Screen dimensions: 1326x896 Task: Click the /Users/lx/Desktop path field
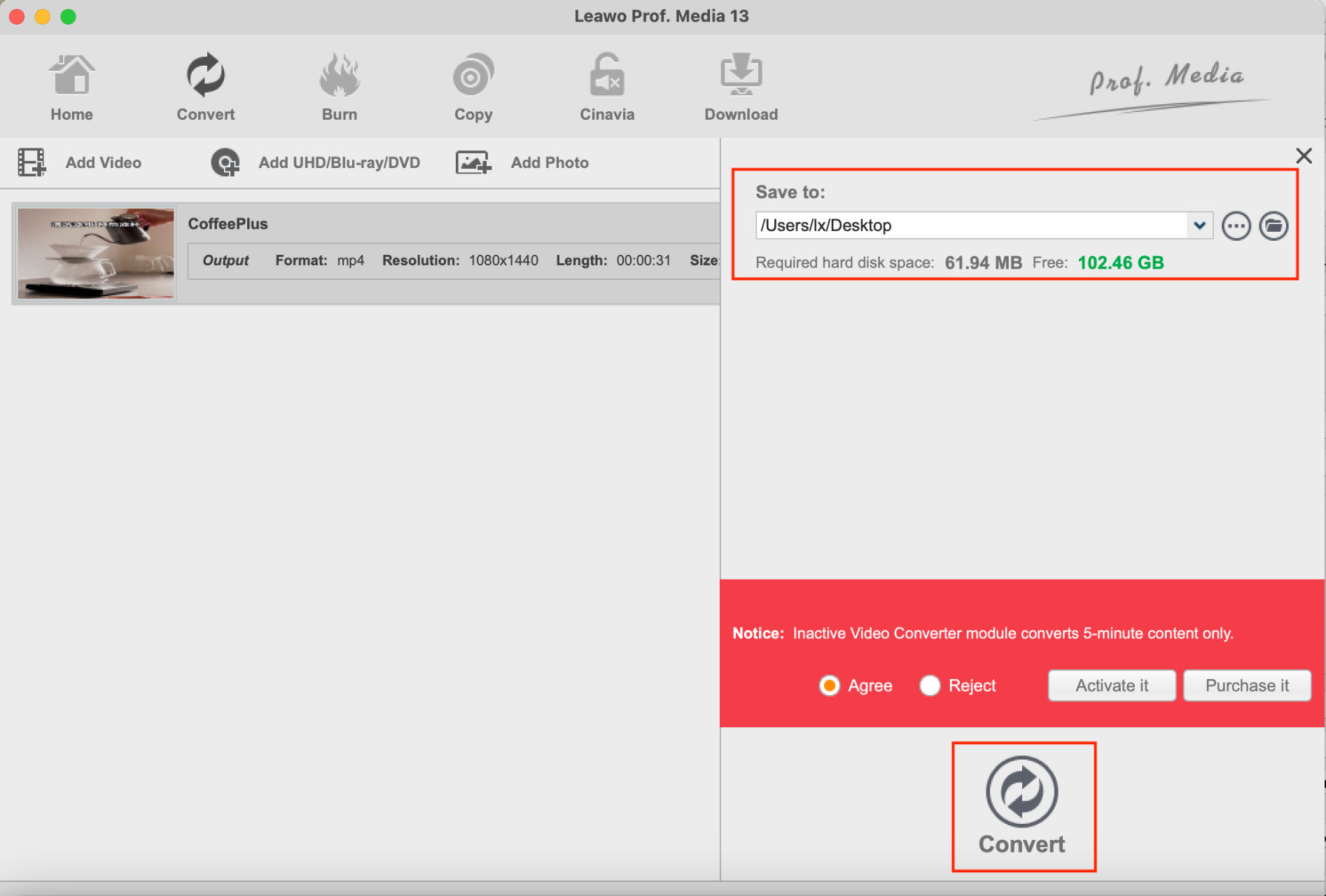(x=972, y=225)
